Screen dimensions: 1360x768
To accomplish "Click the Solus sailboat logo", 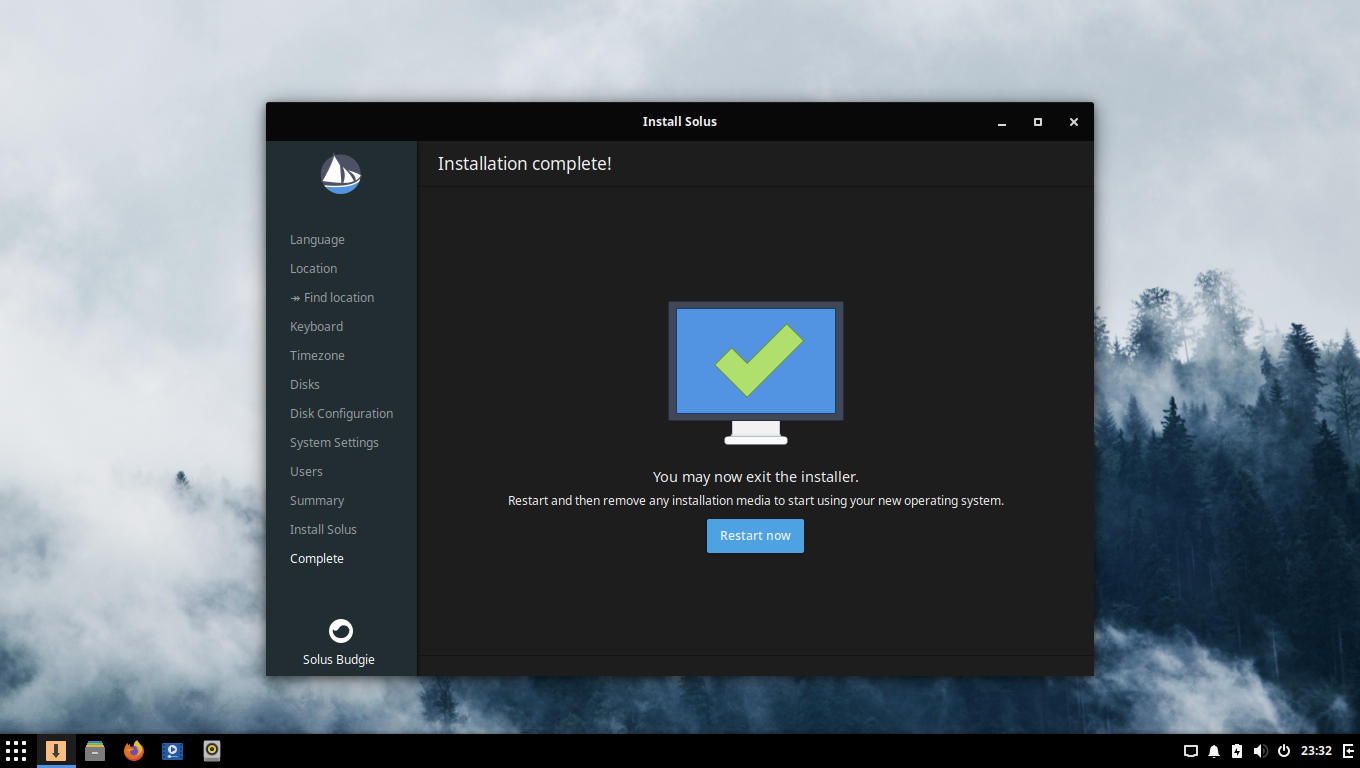I will (x=341, y=174).
